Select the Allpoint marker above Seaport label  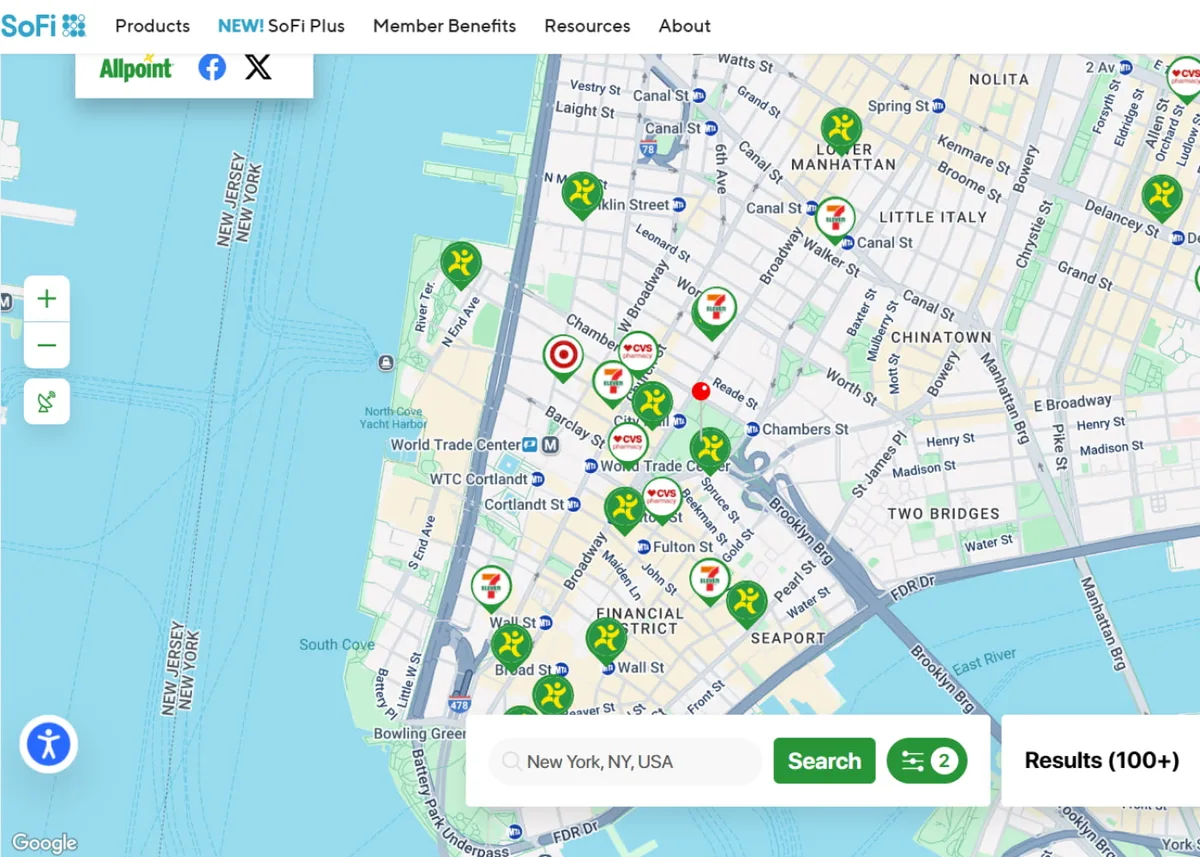746,603
